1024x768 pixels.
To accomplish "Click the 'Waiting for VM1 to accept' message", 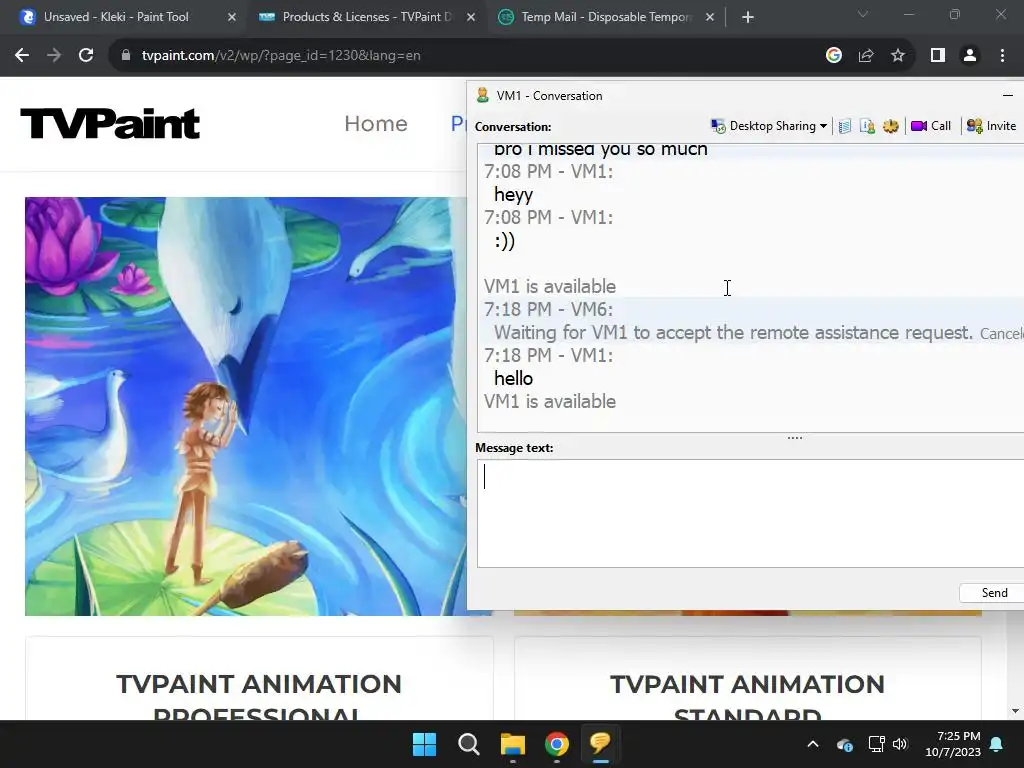I will 733,333.
